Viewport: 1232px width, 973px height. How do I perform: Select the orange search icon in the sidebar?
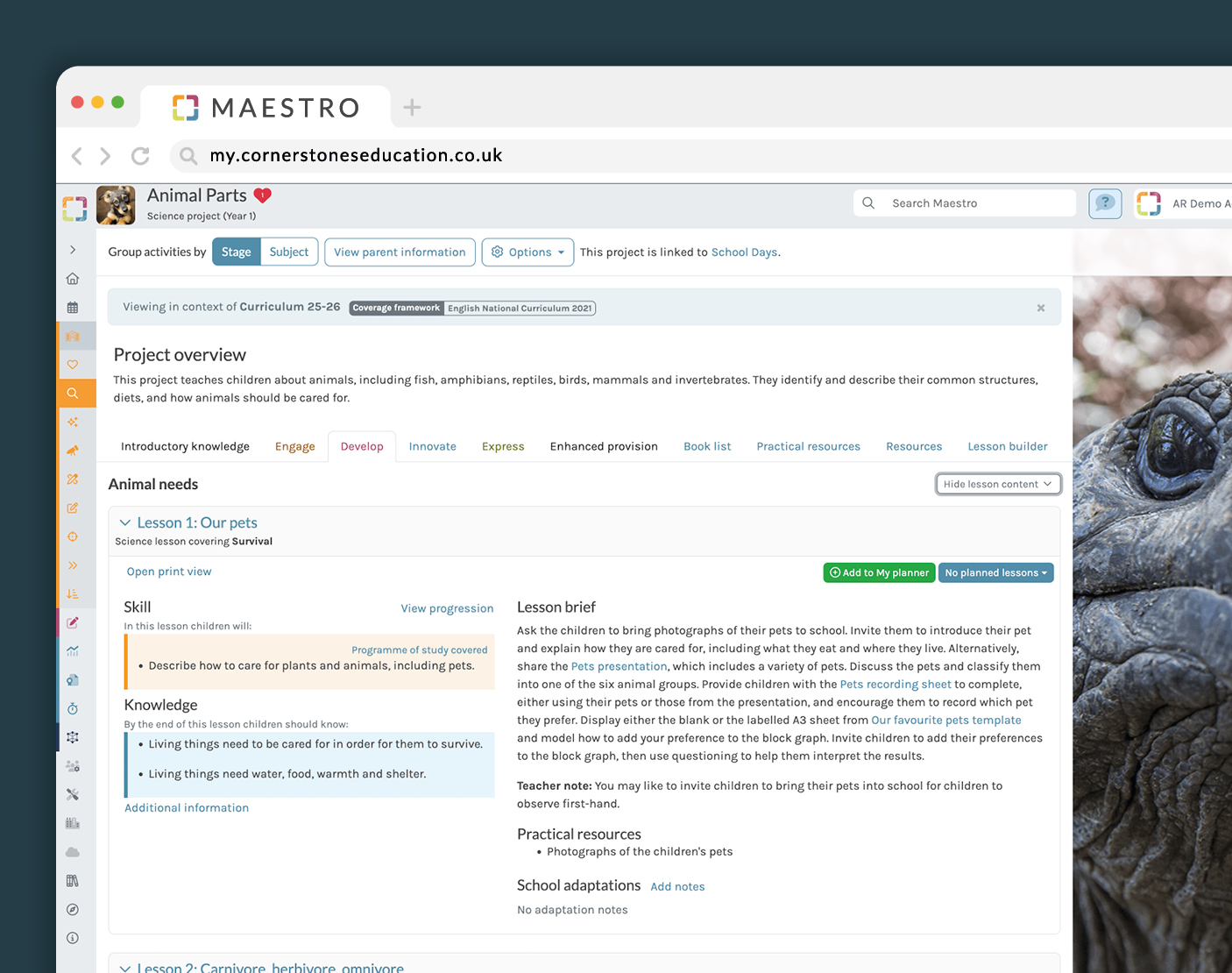click(x=73, y=393)
